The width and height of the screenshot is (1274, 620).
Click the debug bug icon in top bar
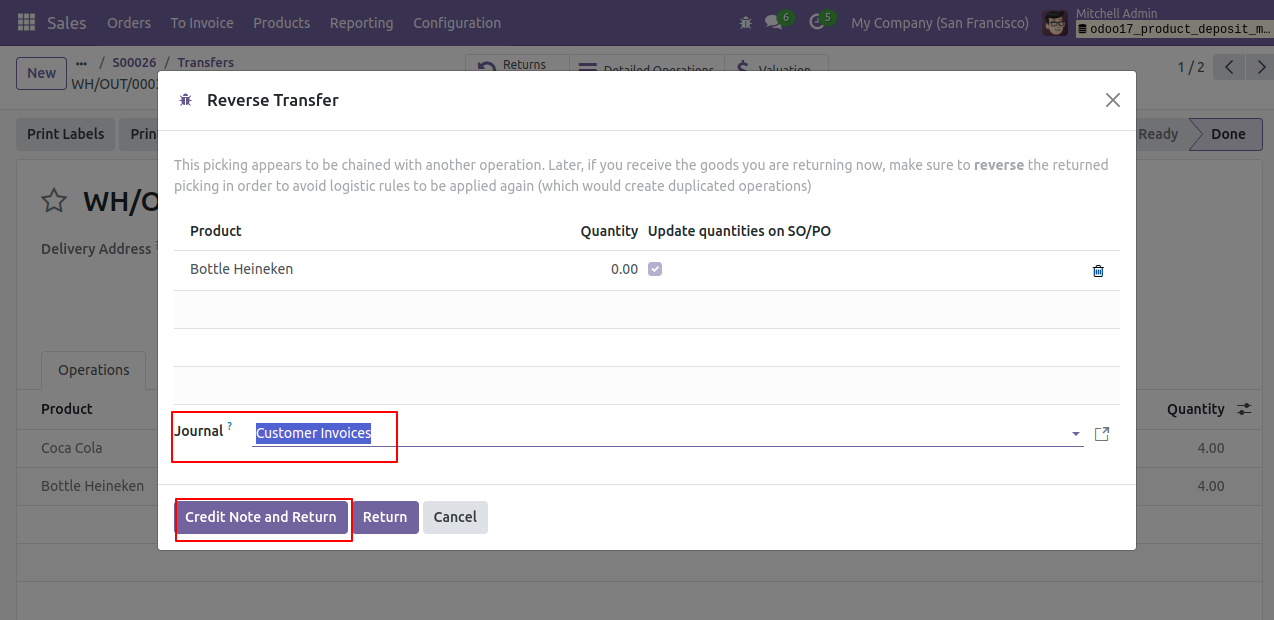[x=745, y=22]
